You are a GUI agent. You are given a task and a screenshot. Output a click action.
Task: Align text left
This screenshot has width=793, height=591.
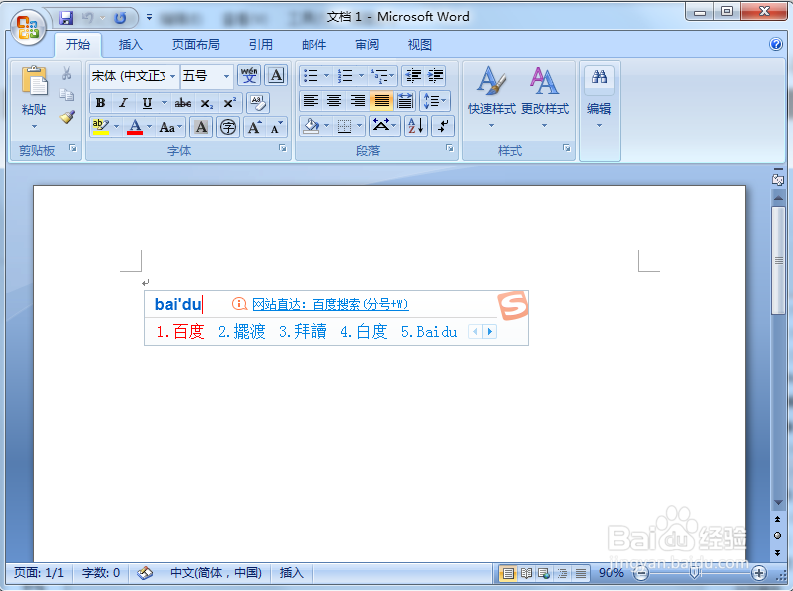311,101
